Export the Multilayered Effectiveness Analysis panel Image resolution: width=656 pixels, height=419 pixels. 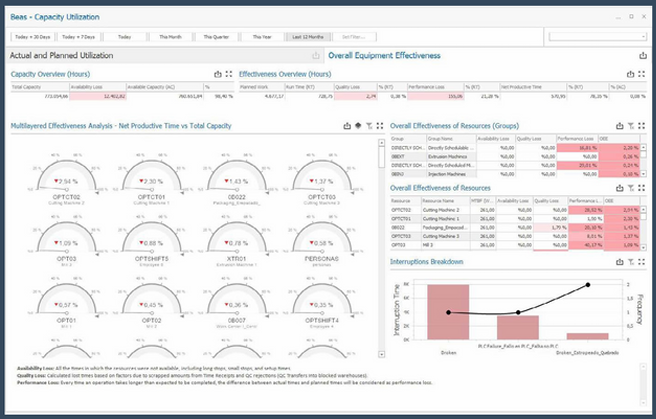coord(347,125)
